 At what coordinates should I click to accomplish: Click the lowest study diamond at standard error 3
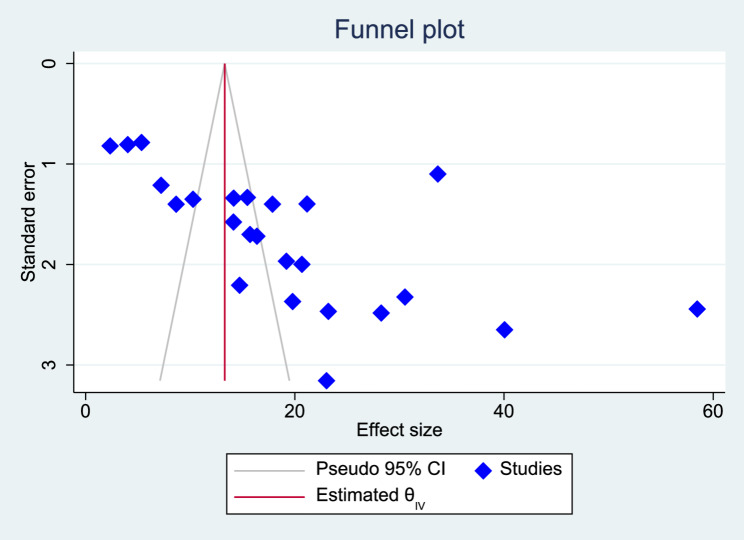[326, 381]
